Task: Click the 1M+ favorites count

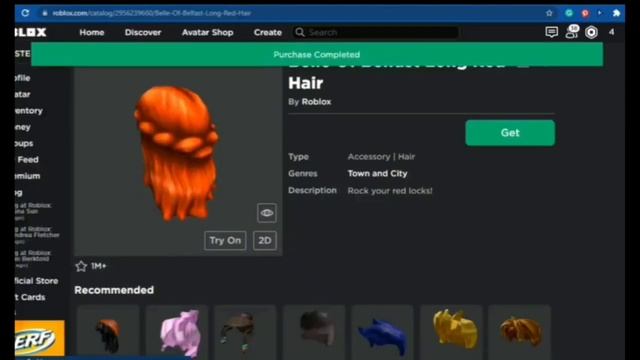Action: [99, 266]
